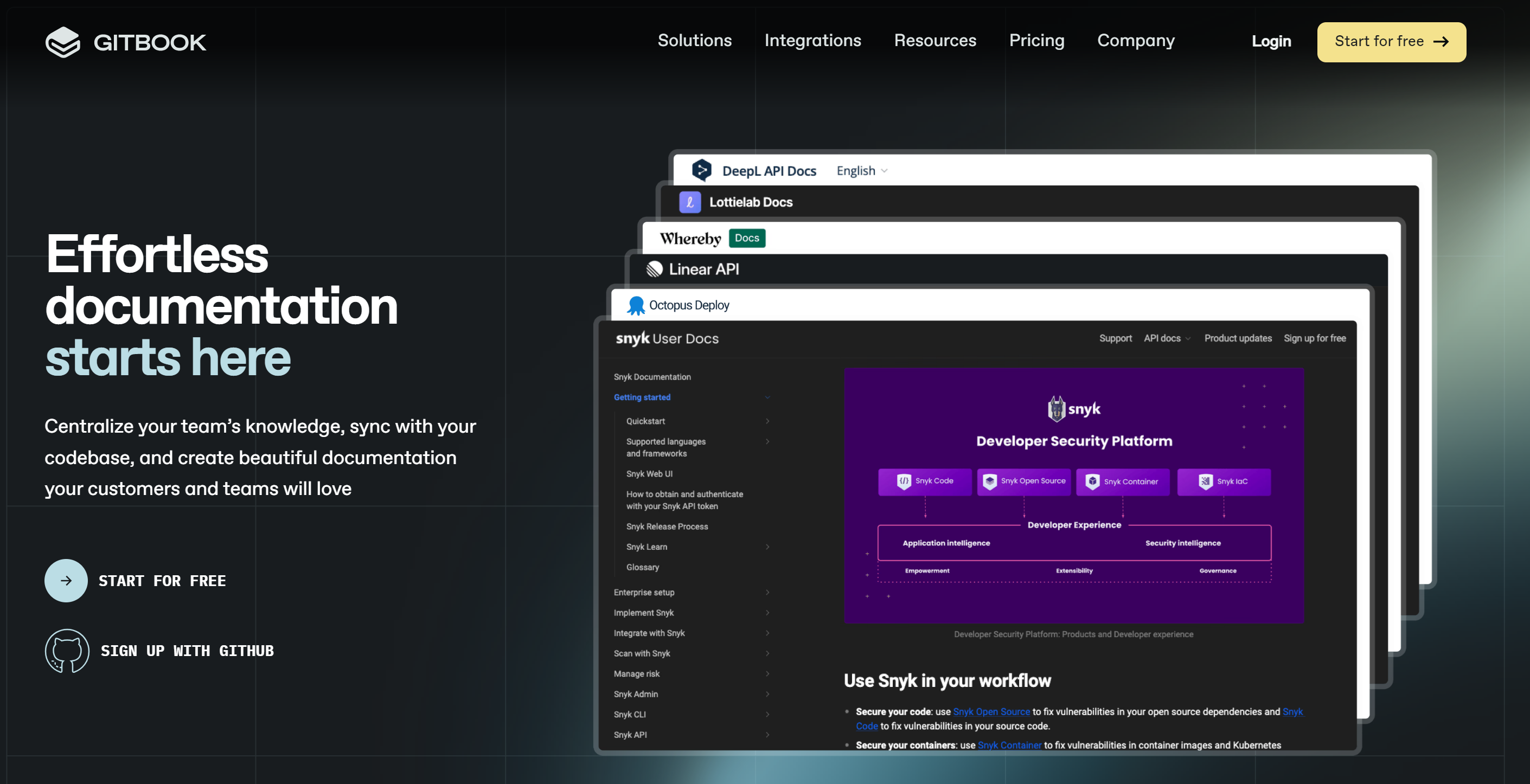Expand Supported languages and frameworks chevron
Viewport: 1530px width, 784px height.
(767, 441)
